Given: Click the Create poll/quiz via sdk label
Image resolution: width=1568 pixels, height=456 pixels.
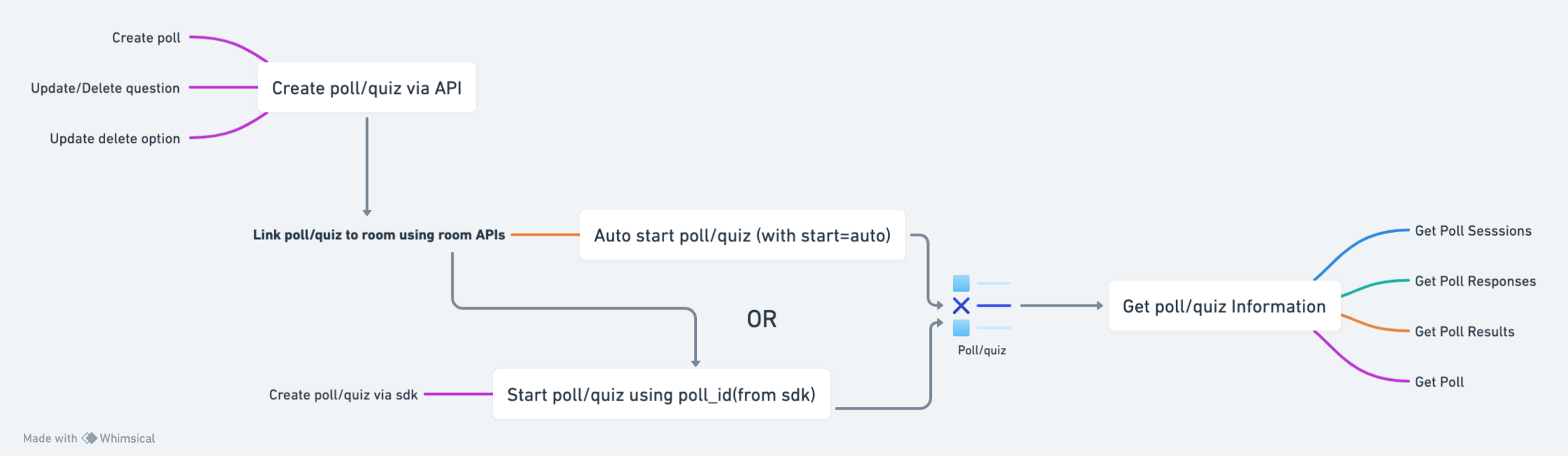Looking at the screenshot, I should (x=343, y=395).
